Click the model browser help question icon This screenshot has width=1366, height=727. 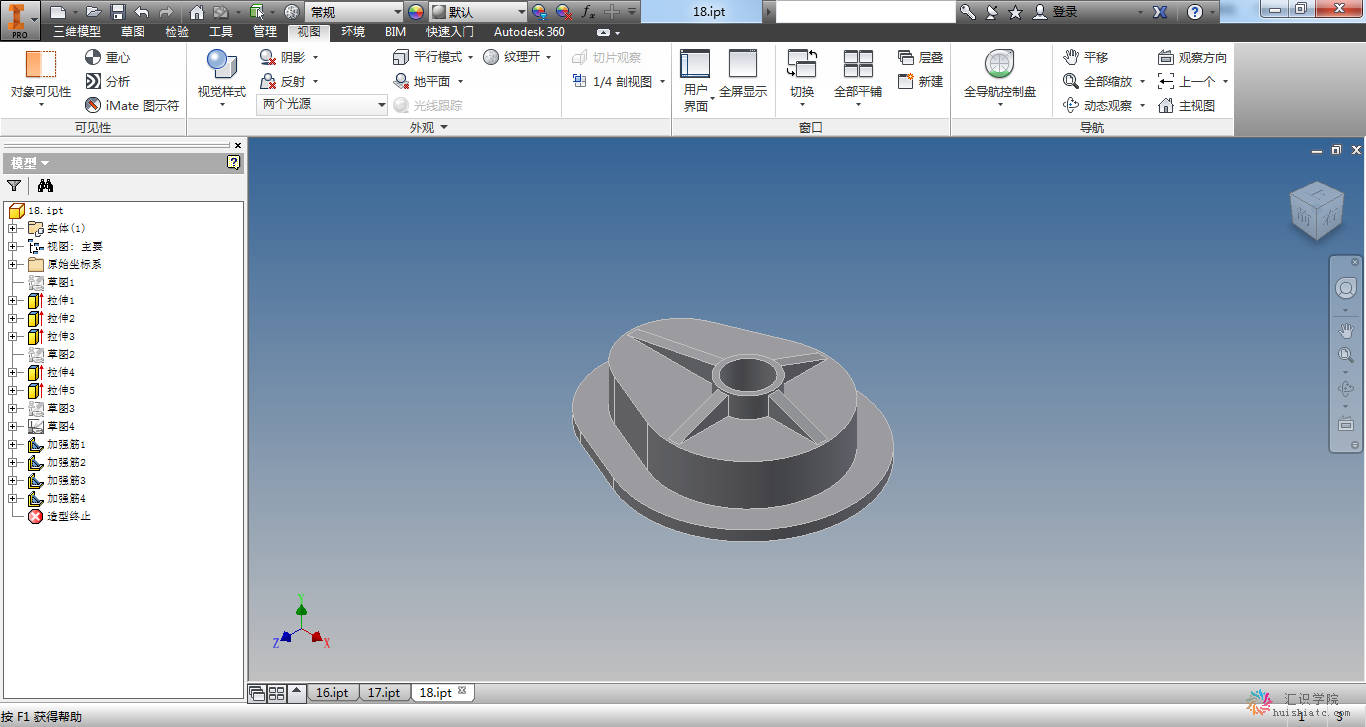pos(234,162)
